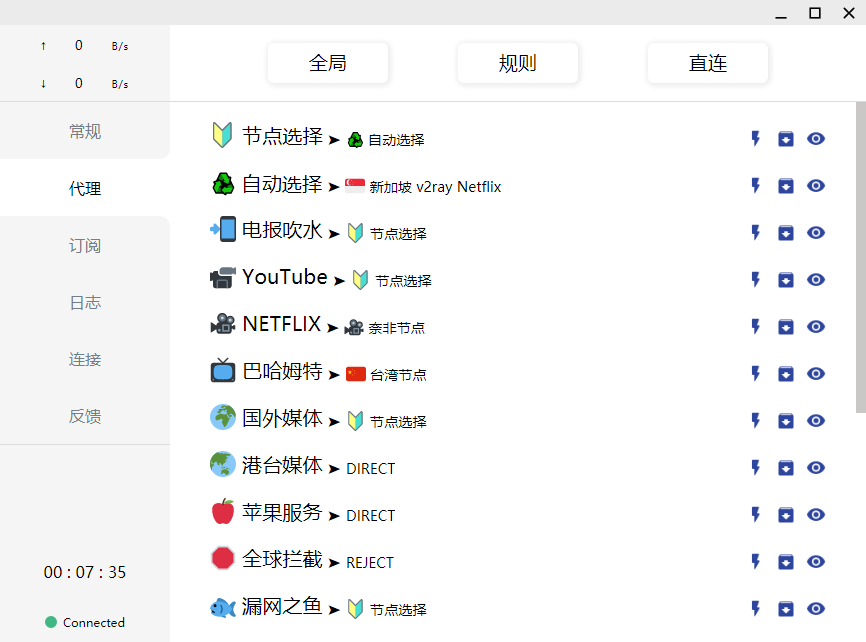Click the 台湾节点 label in 巴哈姆特 row

coord(398,375)
